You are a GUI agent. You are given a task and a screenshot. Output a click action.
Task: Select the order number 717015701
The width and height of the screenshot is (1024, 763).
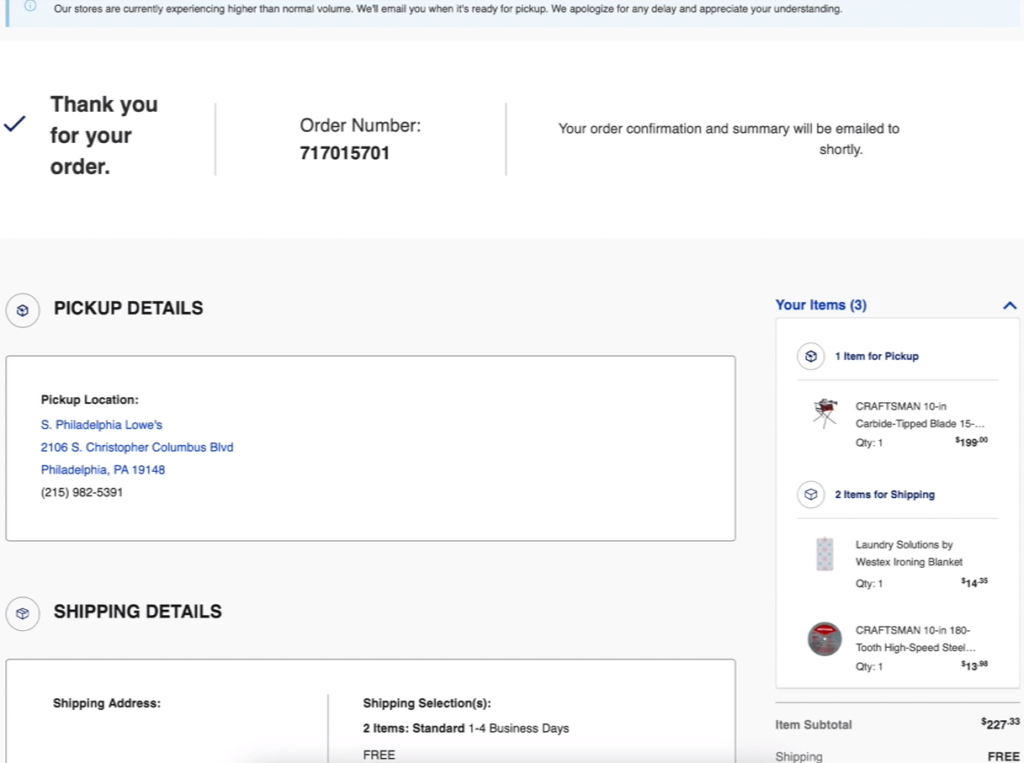pyautogui.click(x=345, y=153)
